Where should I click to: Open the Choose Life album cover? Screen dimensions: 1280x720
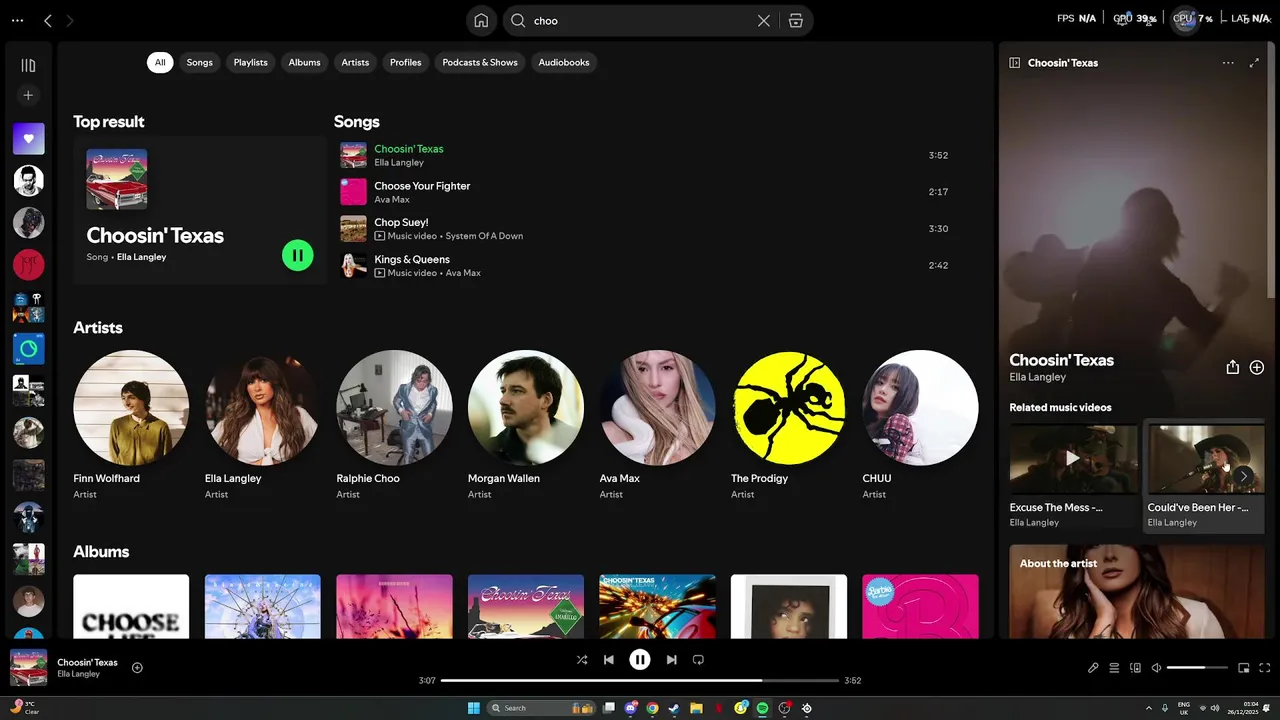131,606
